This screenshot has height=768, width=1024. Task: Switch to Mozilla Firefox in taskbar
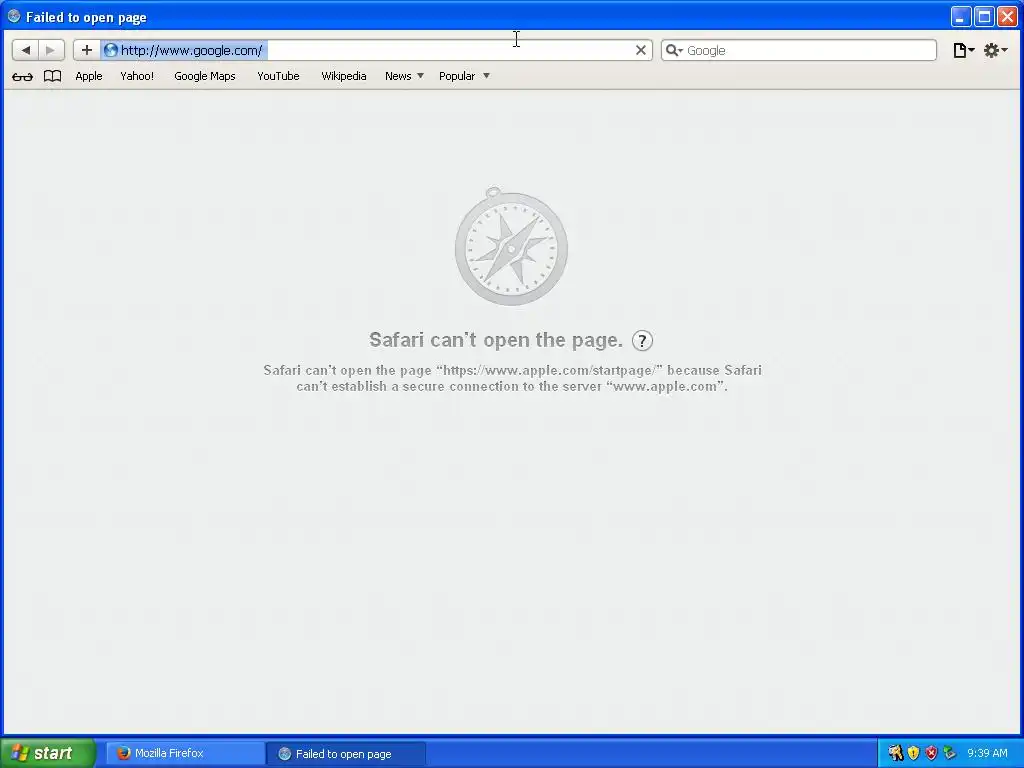pos(185,753)
